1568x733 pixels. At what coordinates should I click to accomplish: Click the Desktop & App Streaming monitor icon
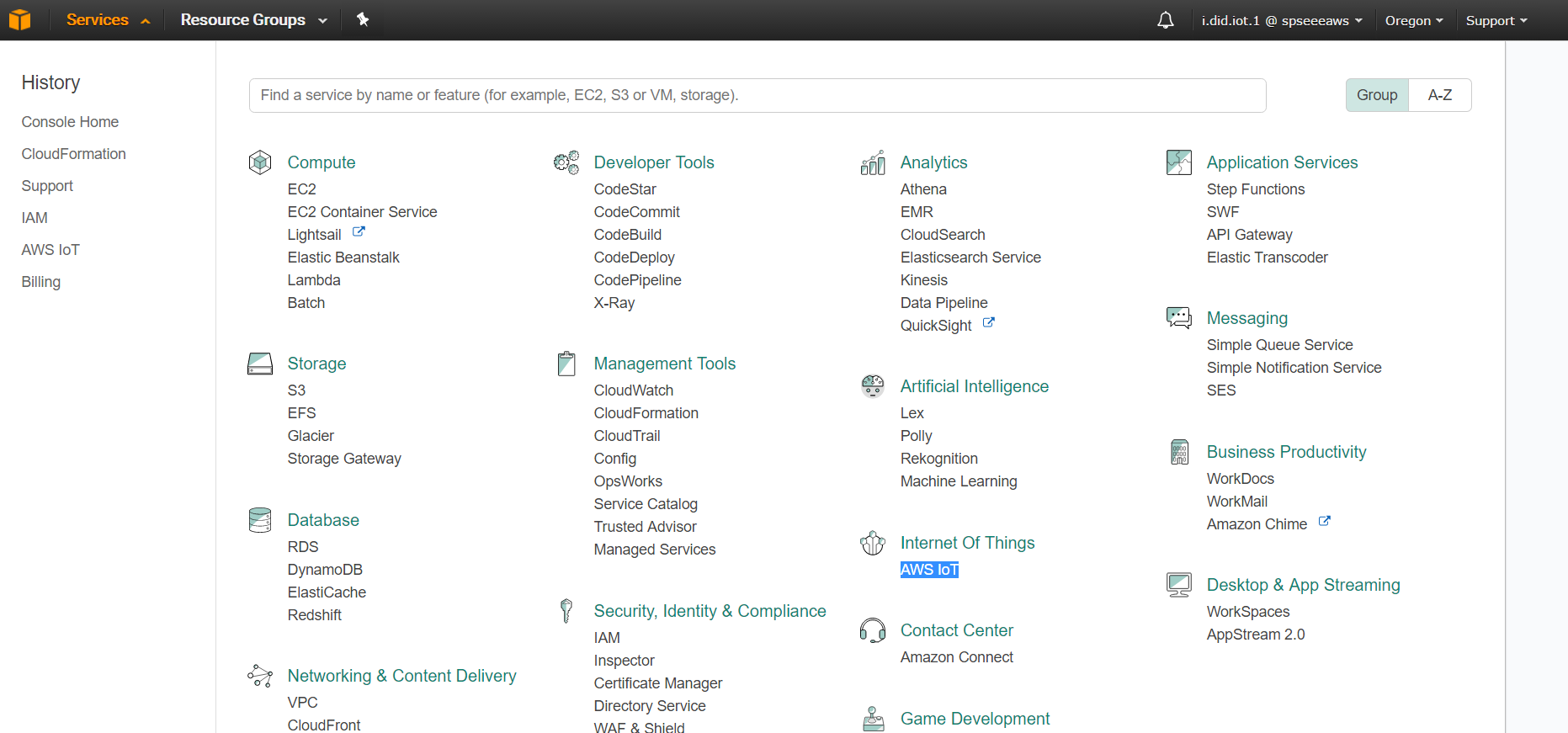[1179, 585]
